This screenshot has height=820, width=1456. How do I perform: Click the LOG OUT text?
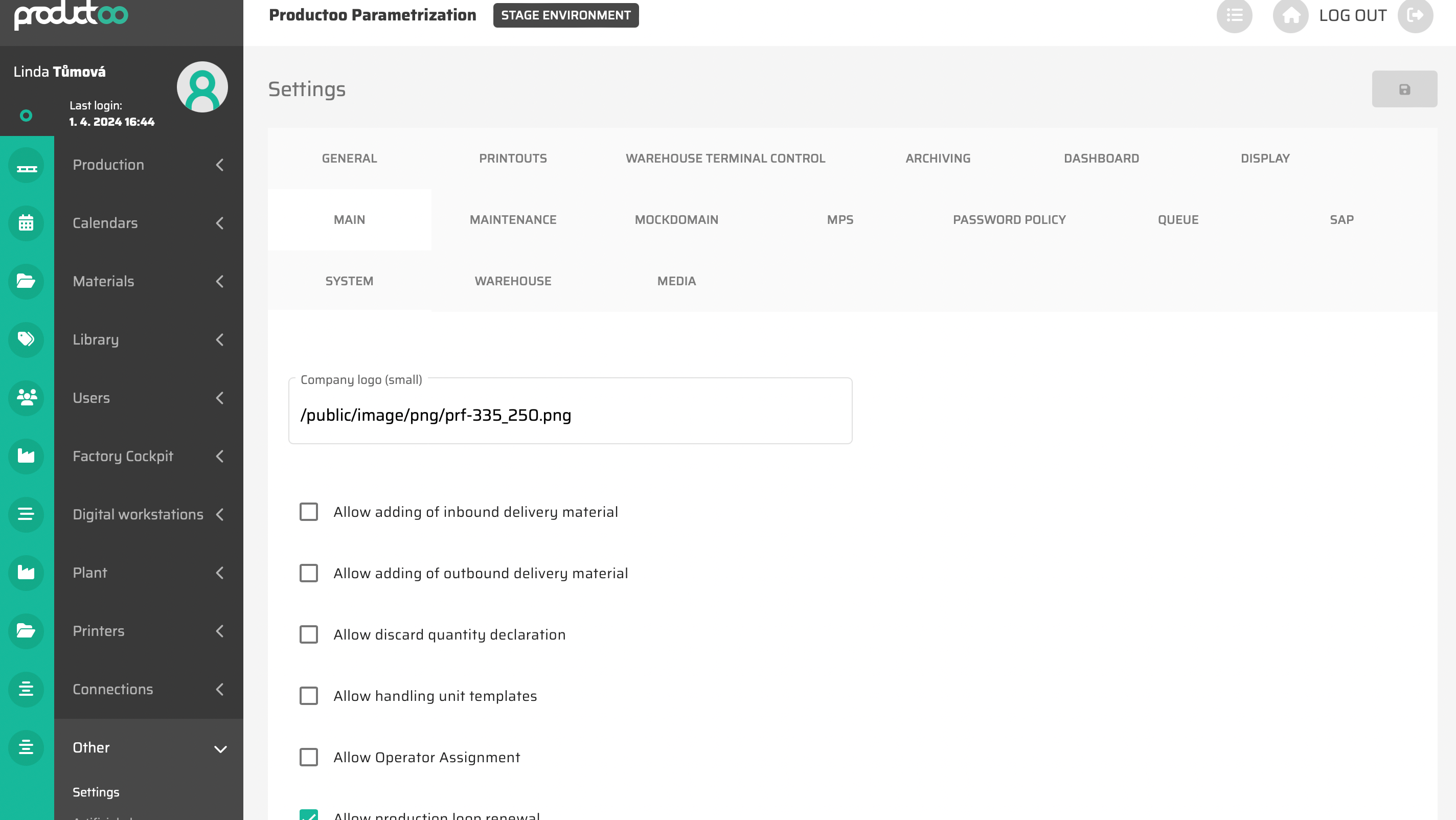(1352, 16)
